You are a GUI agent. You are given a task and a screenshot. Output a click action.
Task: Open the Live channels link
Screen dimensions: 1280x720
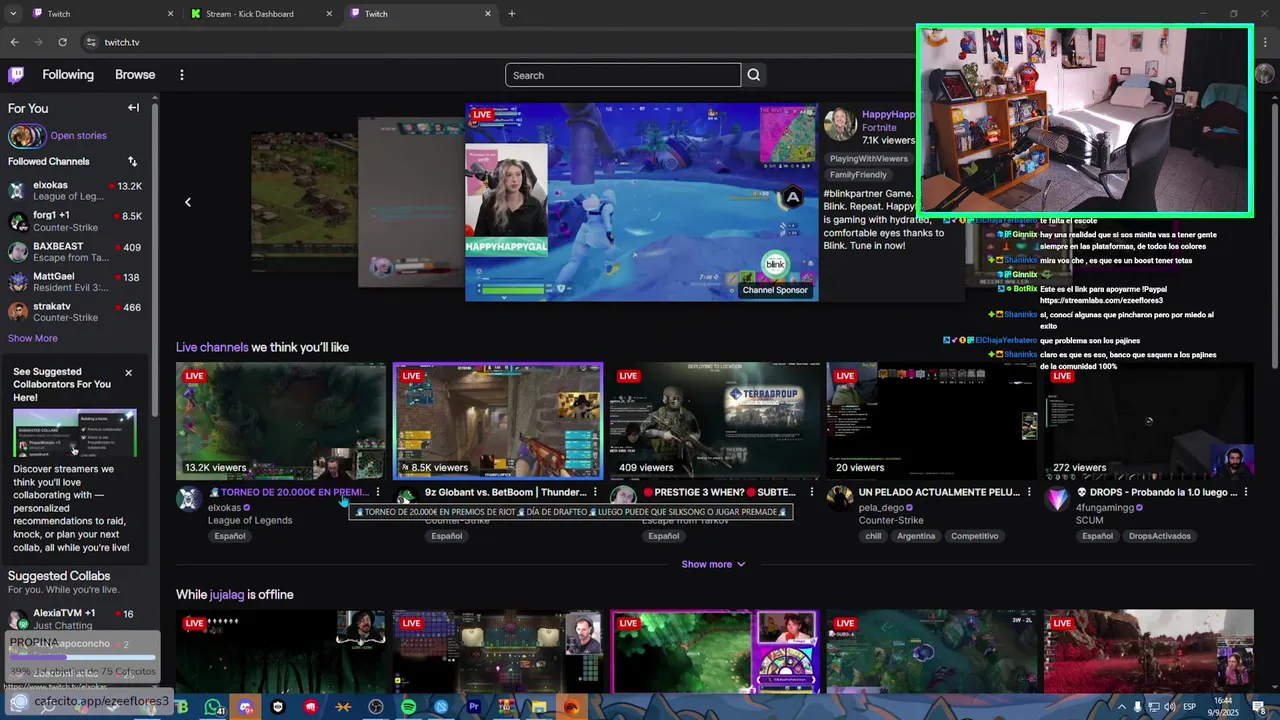tap(212, 347)
